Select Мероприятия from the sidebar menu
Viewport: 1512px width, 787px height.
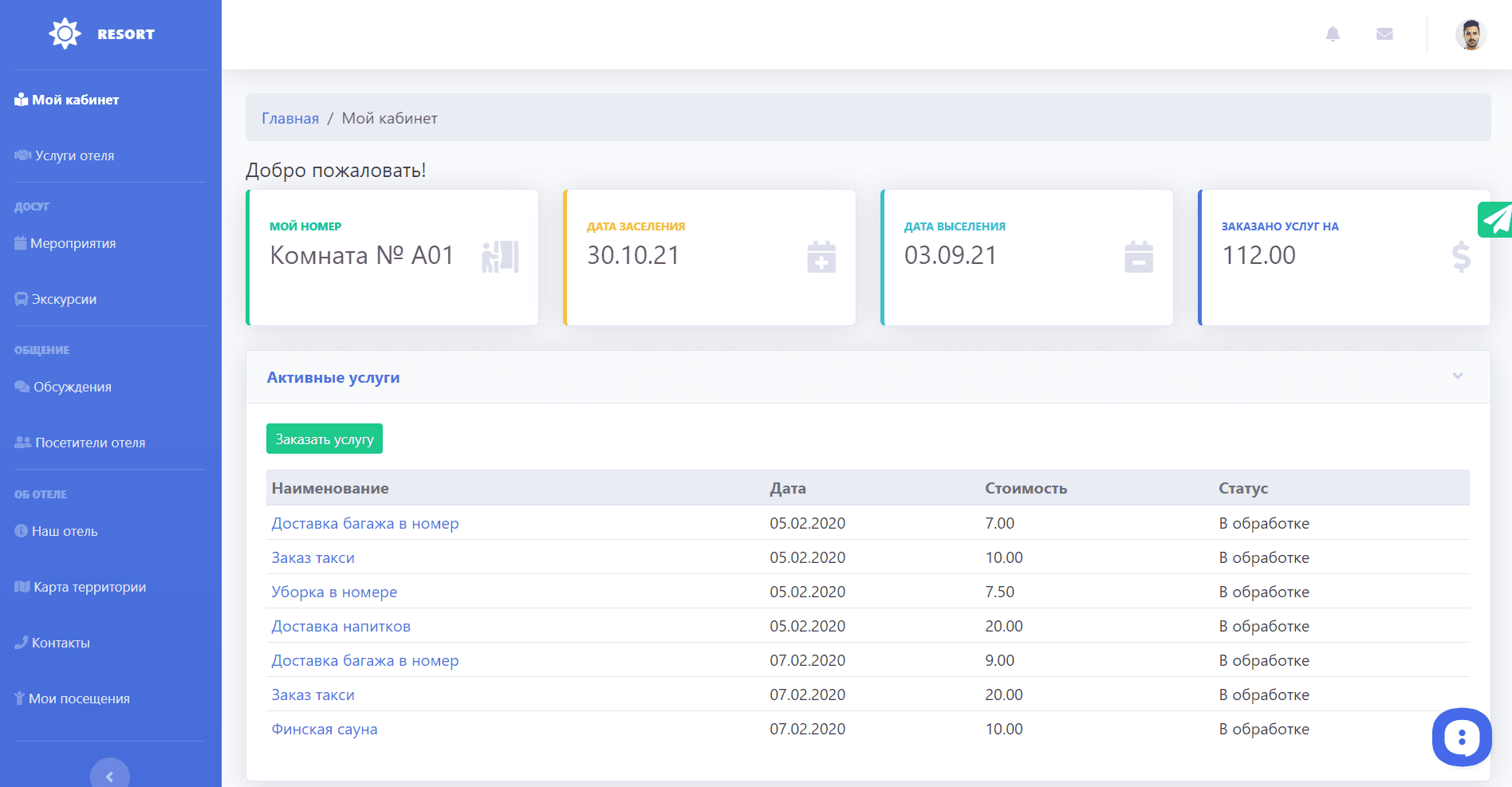point(73,243)
